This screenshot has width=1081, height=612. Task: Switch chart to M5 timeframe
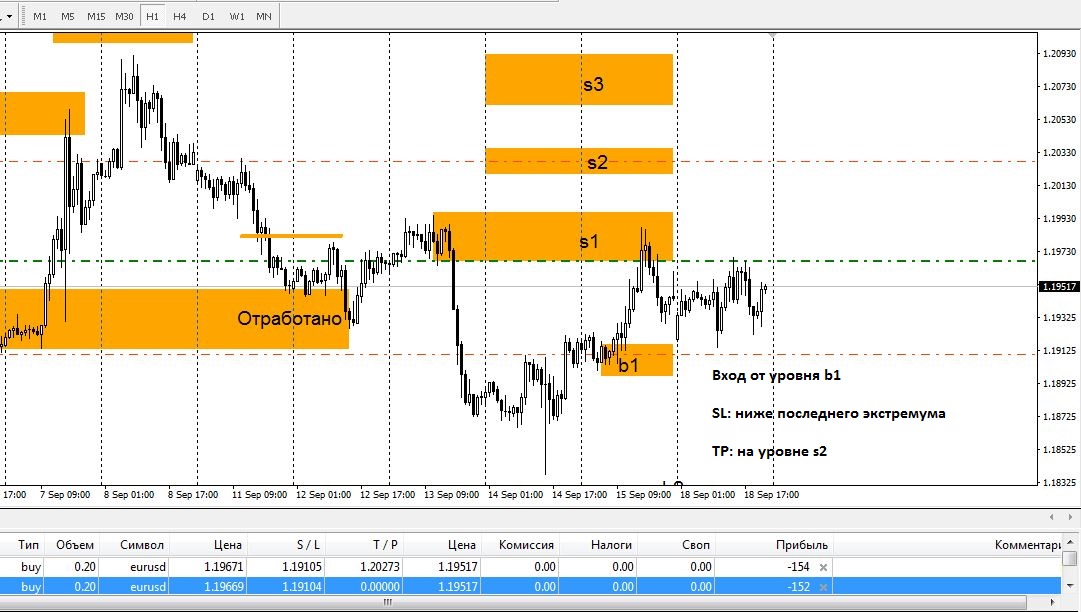(x=68, y=16)
